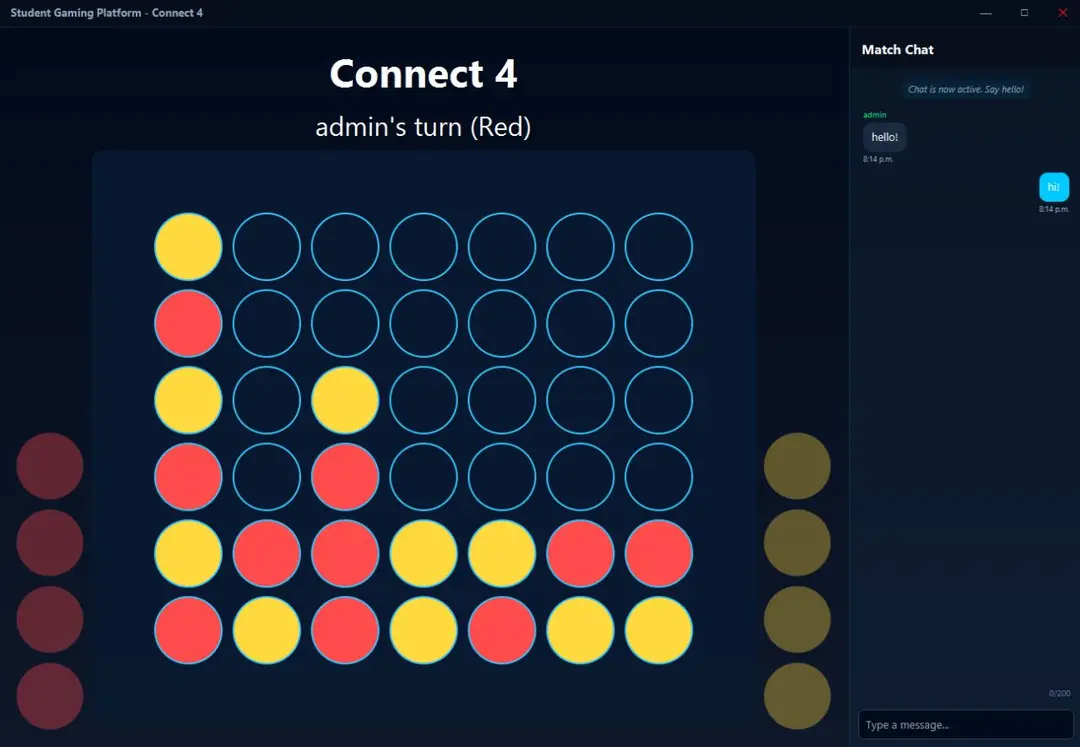The image size is (1080, 747).
Task: Click the bottom-row red disc in column five
Action: click(x=502, y=630)
